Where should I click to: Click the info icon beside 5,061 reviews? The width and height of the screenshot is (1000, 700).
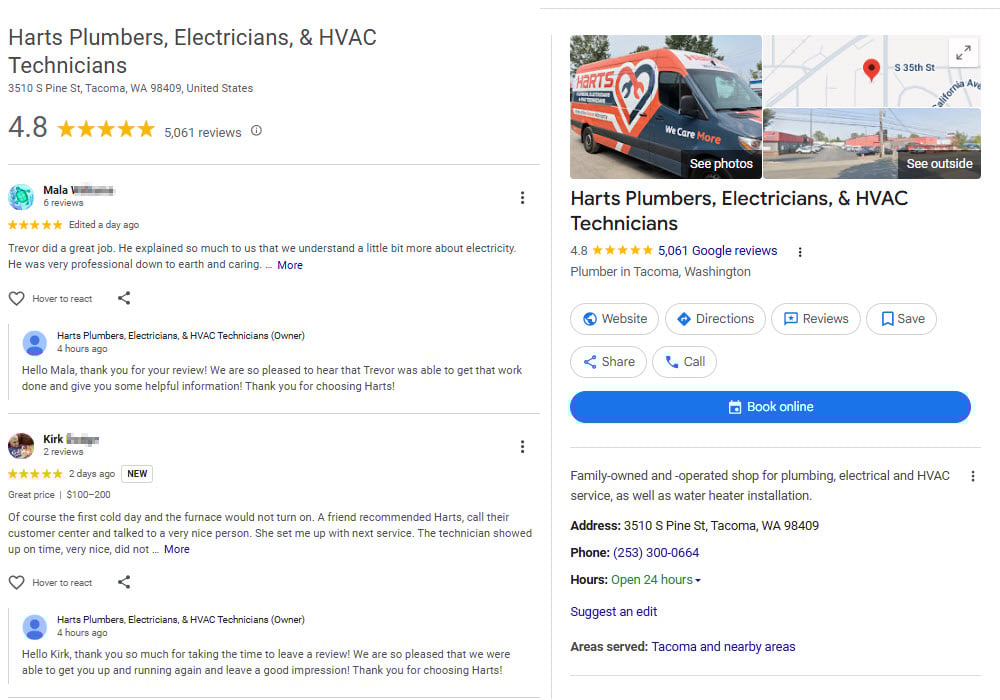coord(256,131)
